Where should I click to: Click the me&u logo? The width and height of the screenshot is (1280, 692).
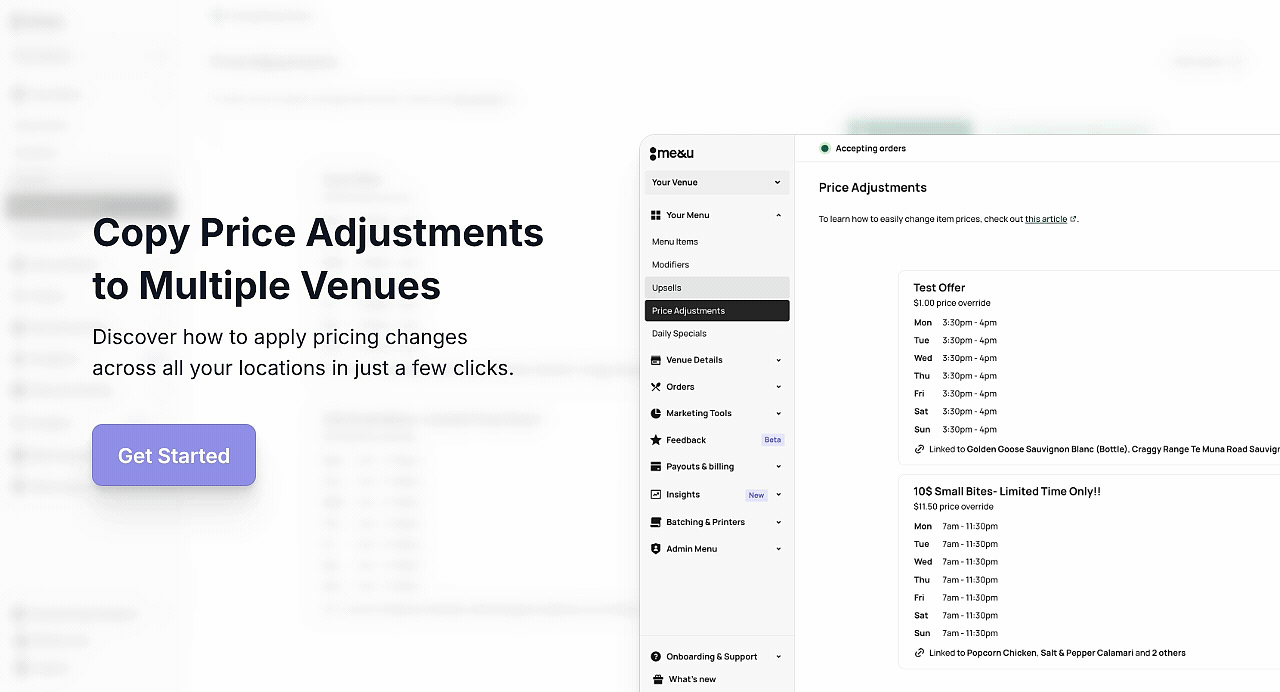tap(671, 153)
